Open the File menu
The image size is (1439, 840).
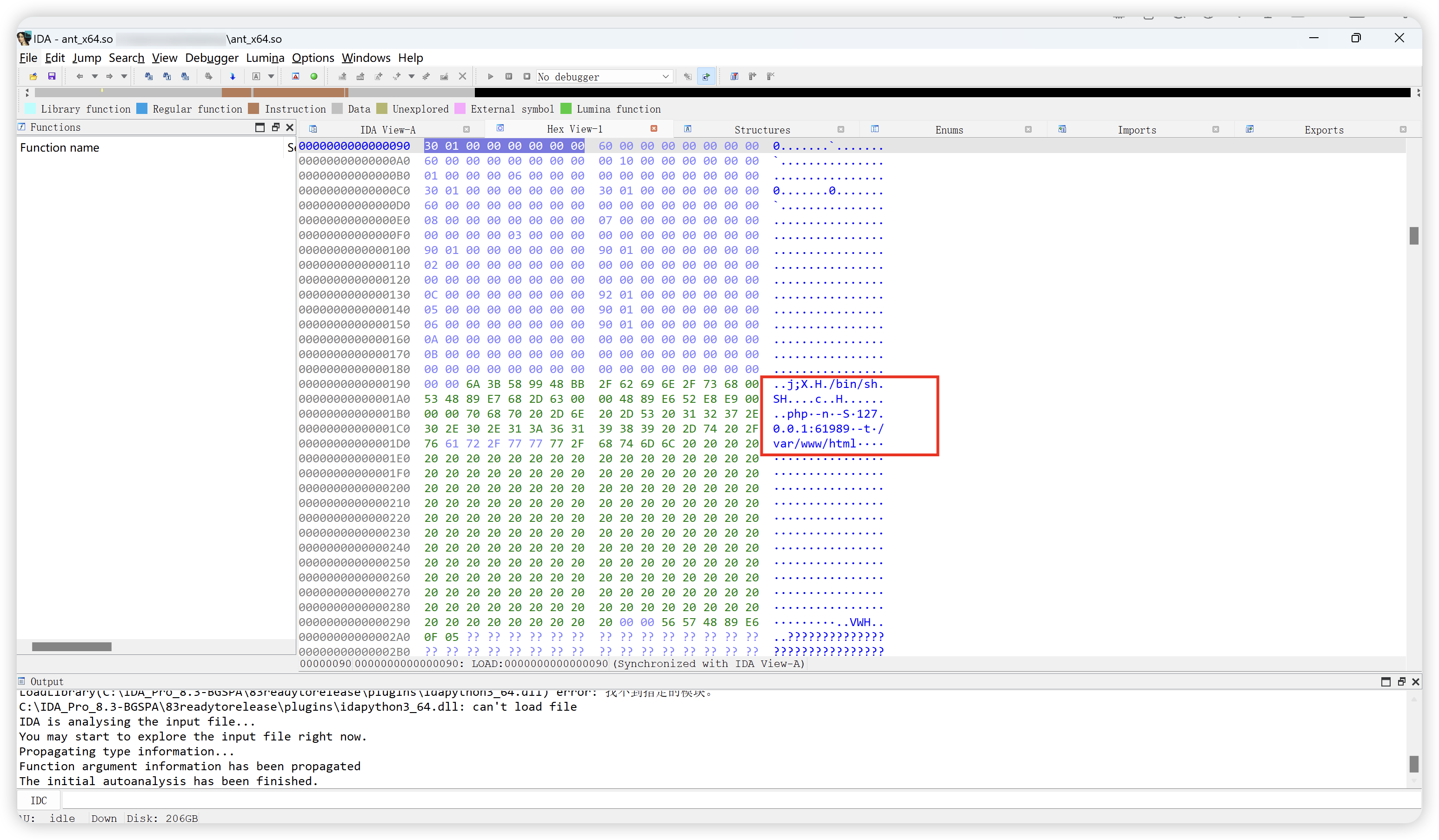28,58
